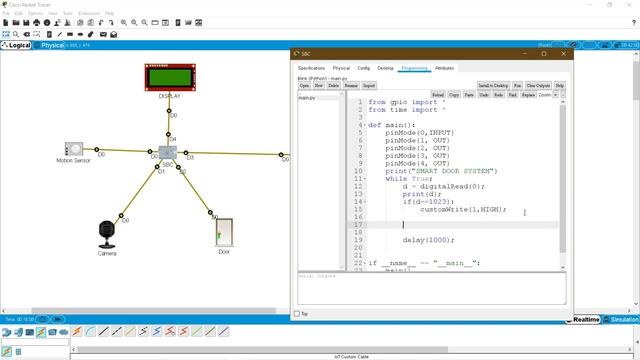The height and width of the screenshot is (360, 640).
Task: Open the Specifications tab in SBC window
Action: (x=311, y=68)
